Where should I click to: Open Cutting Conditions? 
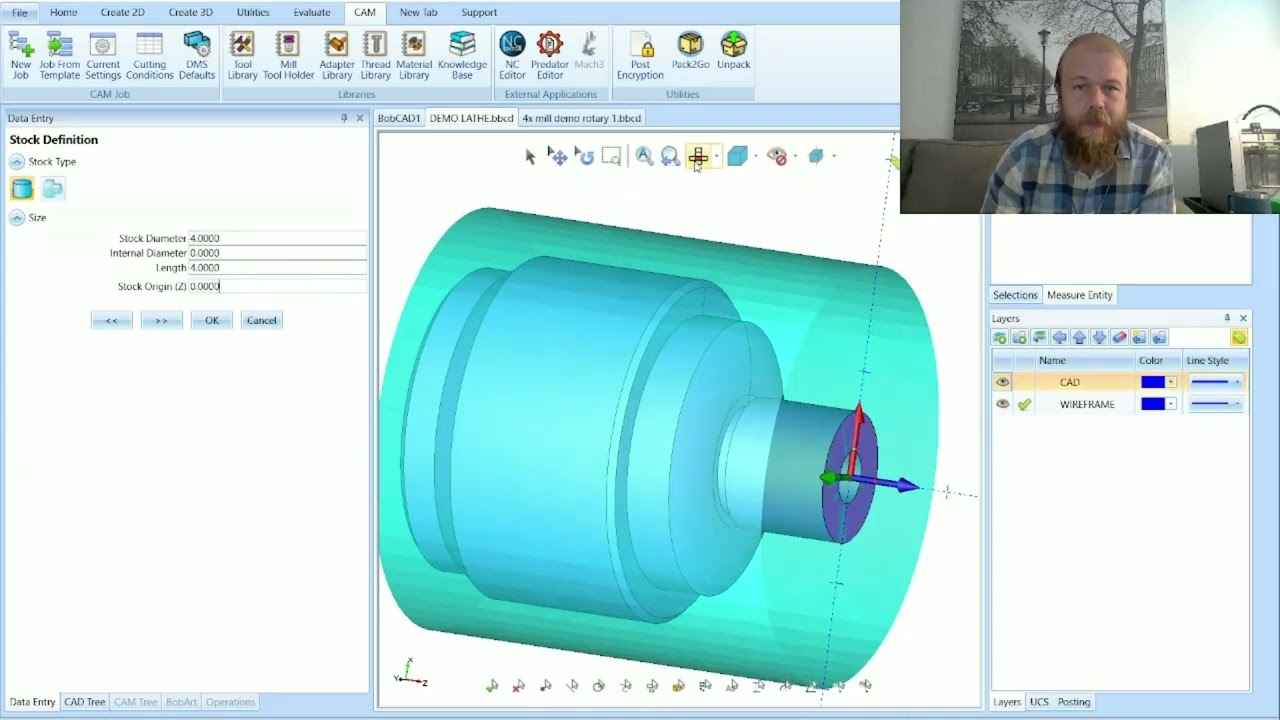[x=149, y=55]
